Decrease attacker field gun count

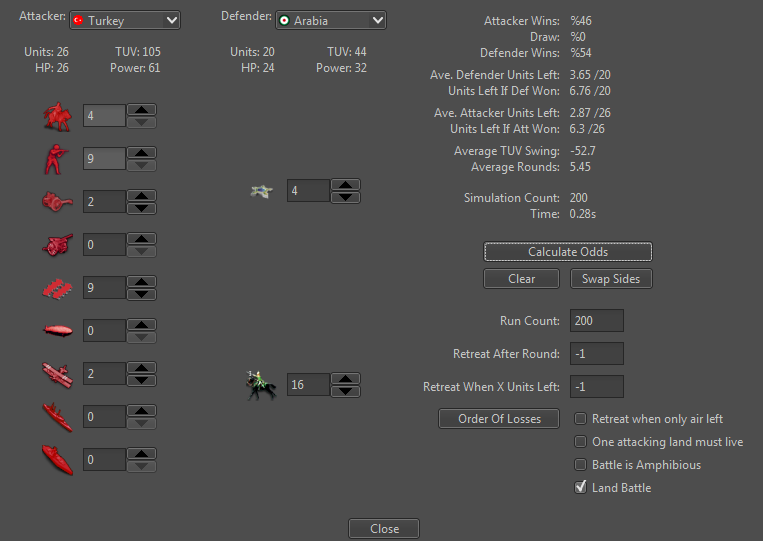click(x=142, y=208)
